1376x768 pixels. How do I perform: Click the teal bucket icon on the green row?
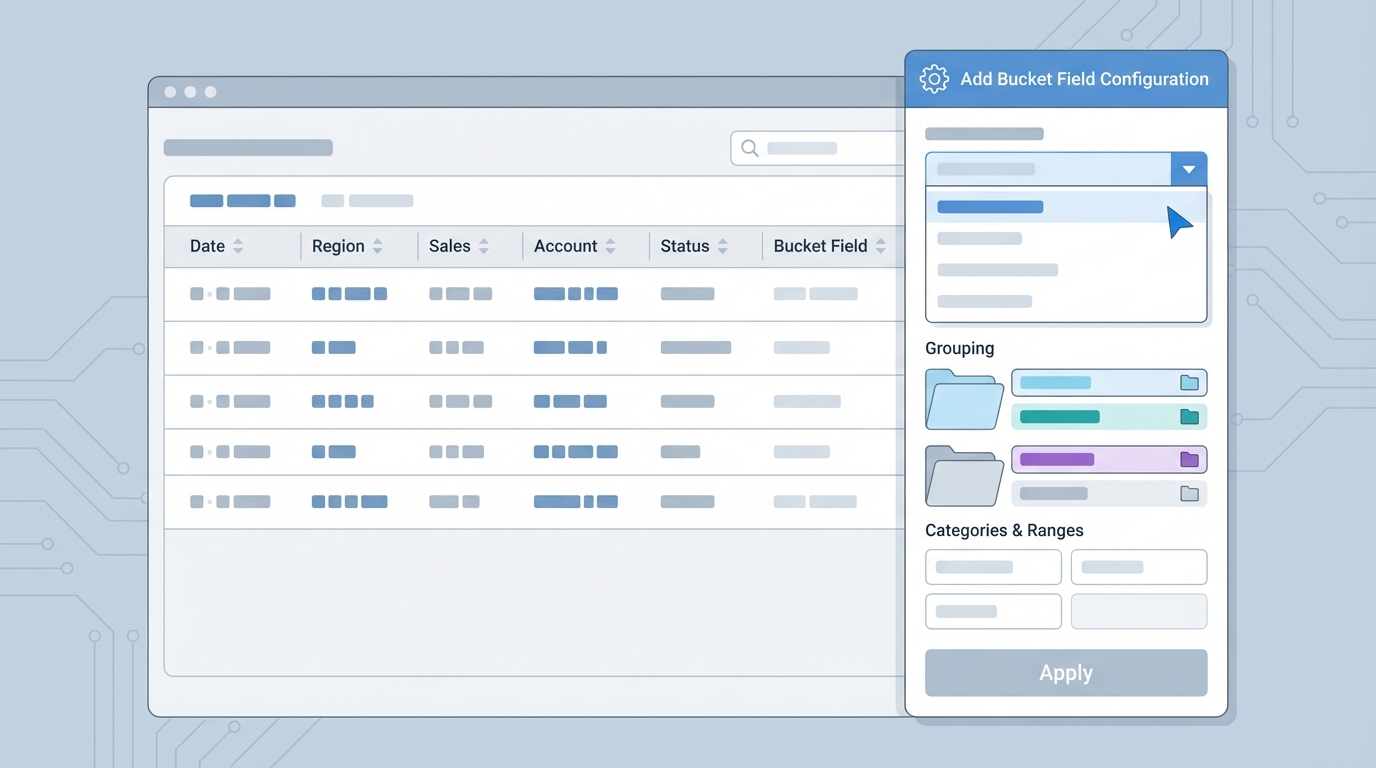[x=1189, y=417]
